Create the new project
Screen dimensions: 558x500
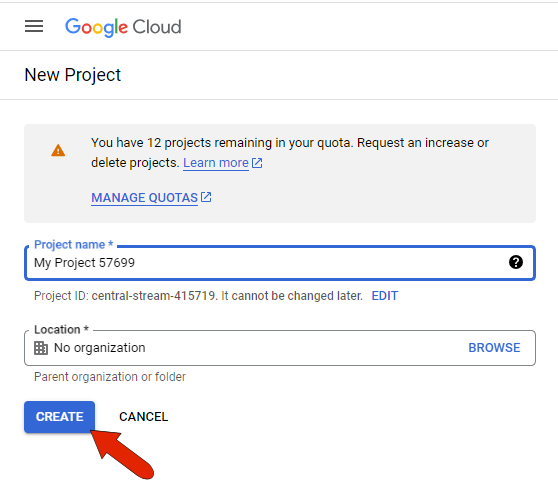(x=59, y=417)
